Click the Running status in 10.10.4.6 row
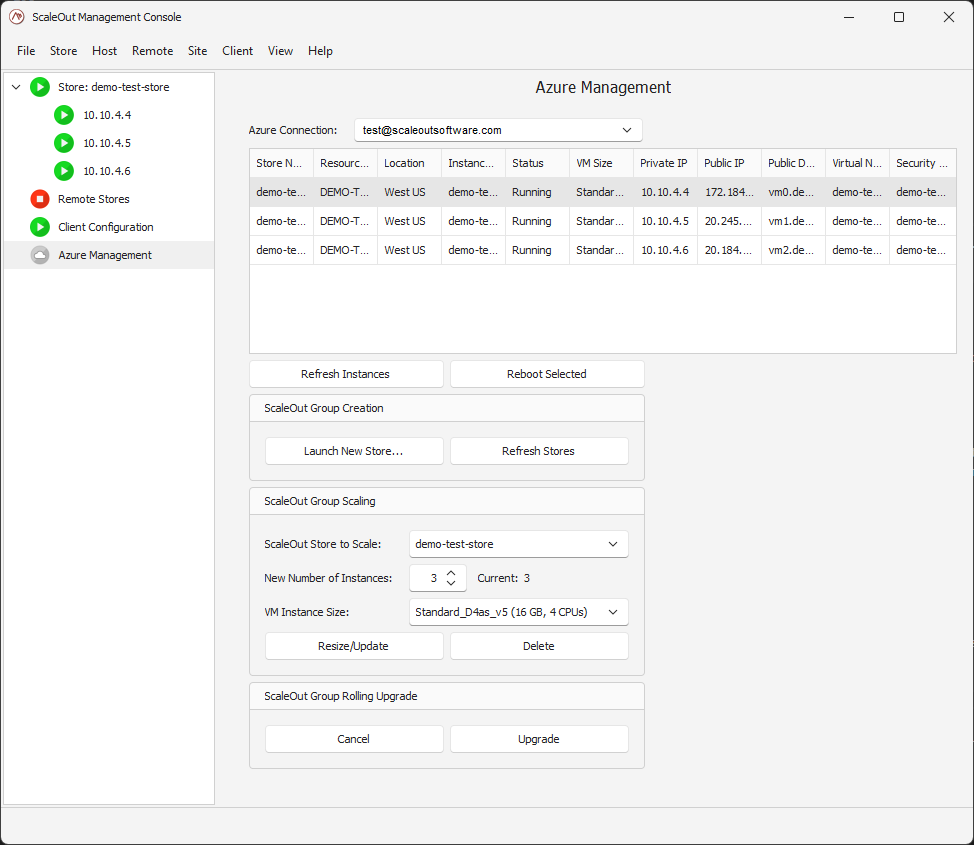The width and height of the screenshot is (974, 845). coord(537,250)
